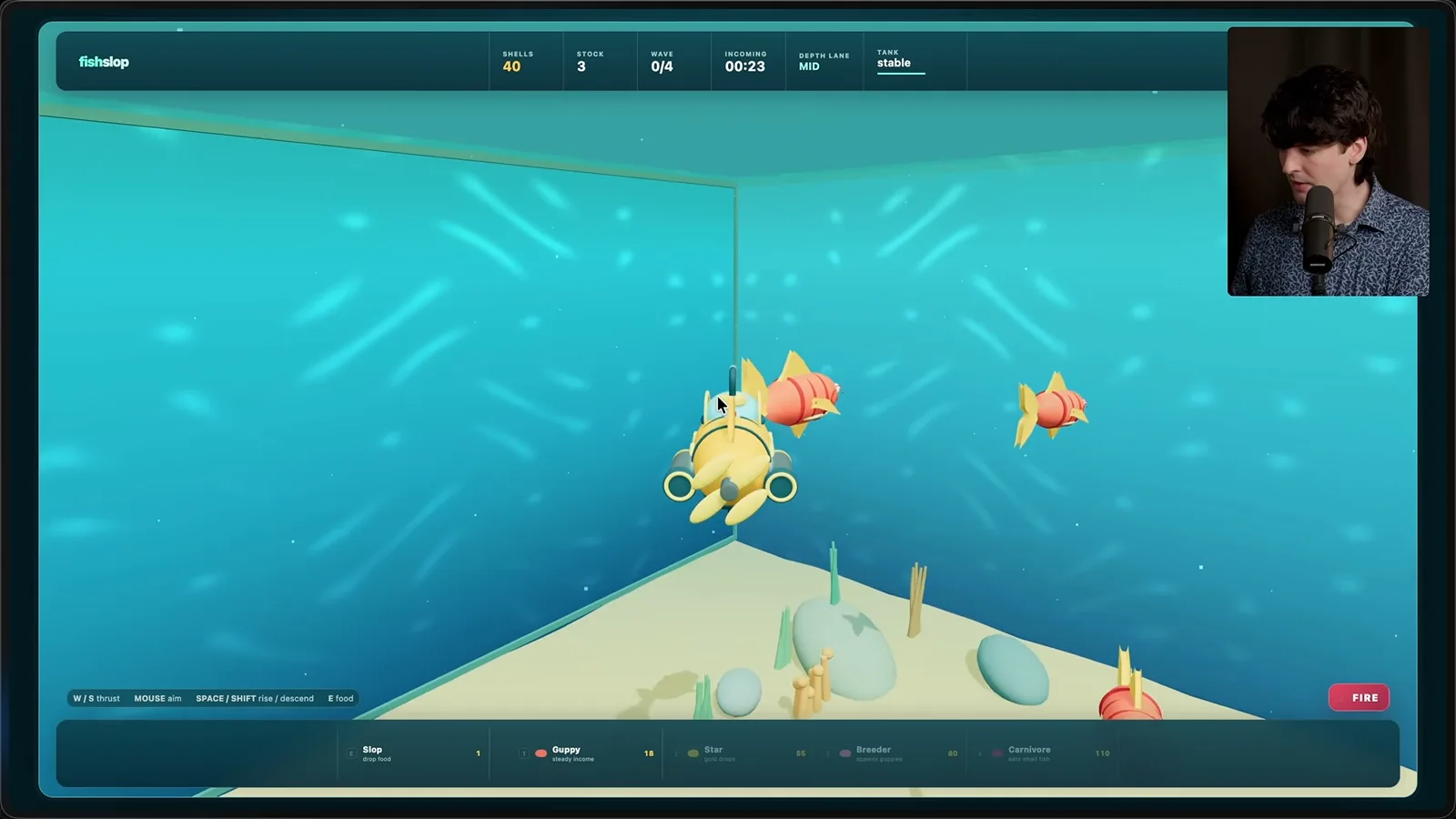Click the dark red Carnivore icon in shop bar
1456x819 pixels.
(x=996, y=753)
